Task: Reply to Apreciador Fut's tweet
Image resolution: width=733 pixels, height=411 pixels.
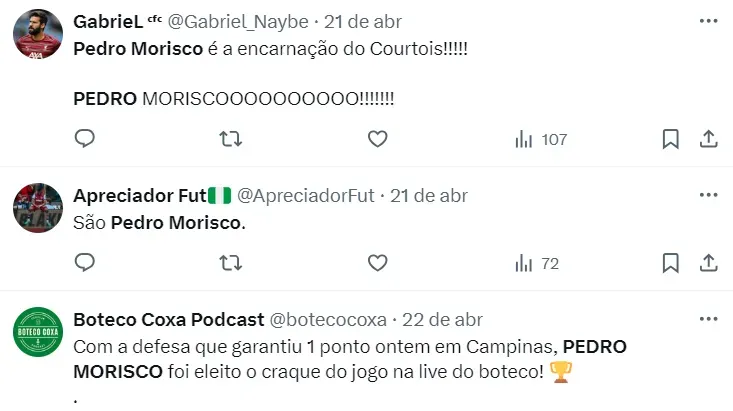Action: 85,263
